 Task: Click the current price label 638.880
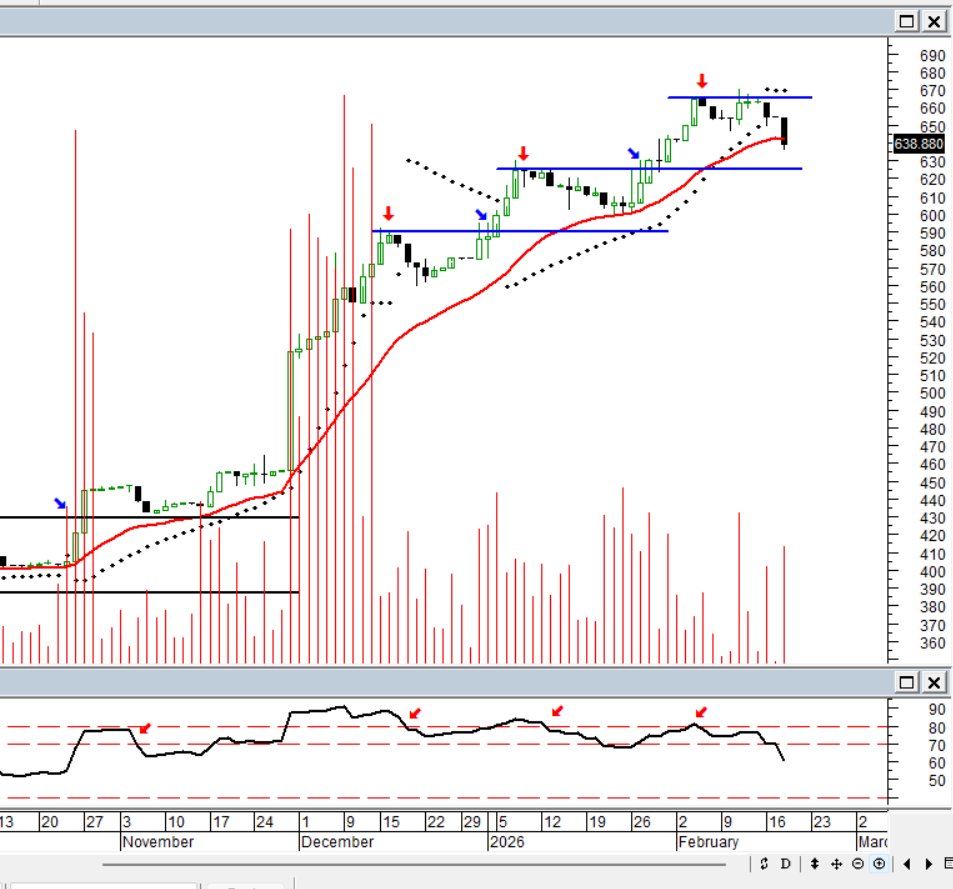click(918, 144)
